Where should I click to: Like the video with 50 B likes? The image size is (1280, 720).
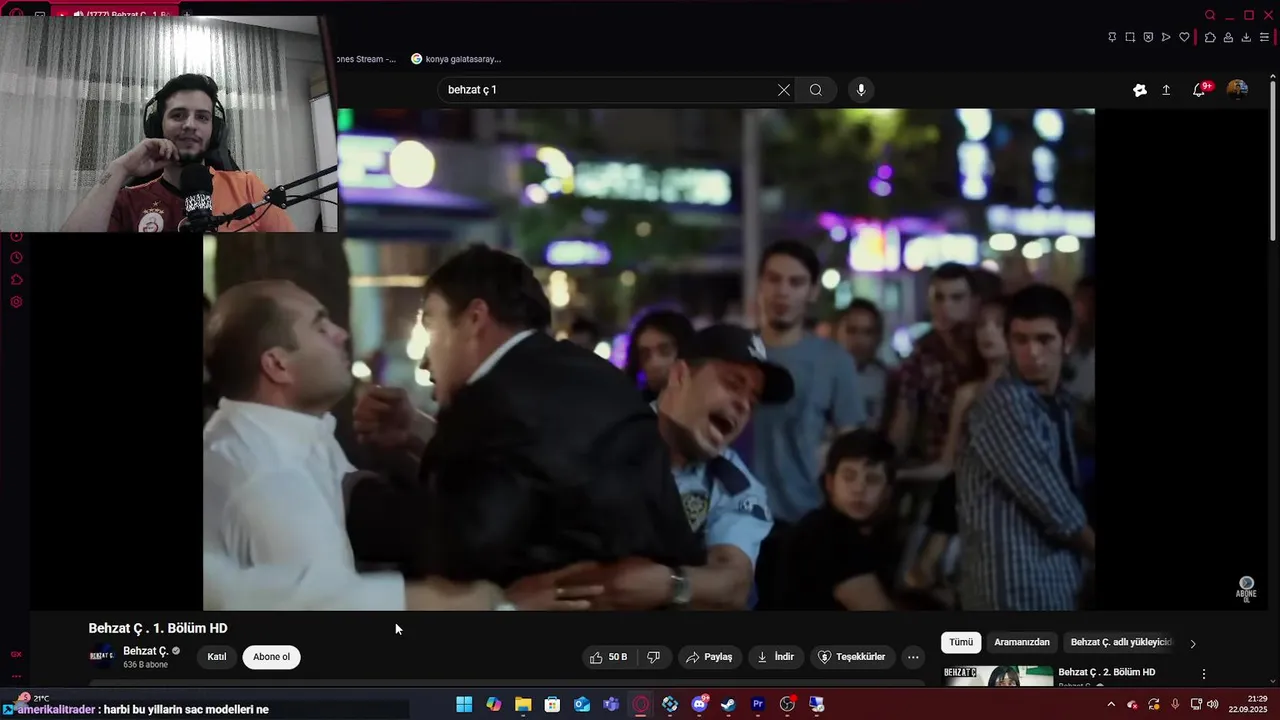pyautogui.click(x=609, y=657)
